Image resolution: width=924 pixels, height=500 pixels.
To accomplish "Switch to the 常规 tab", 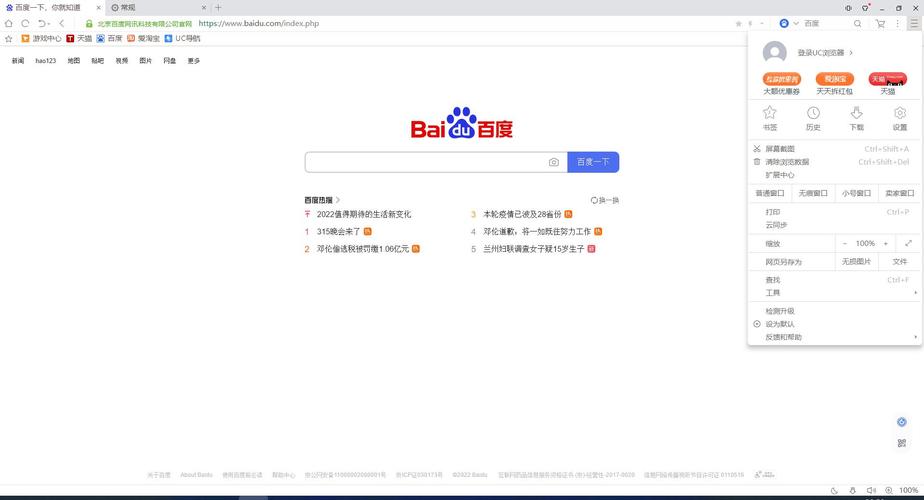I will click(x=158, y=8).
